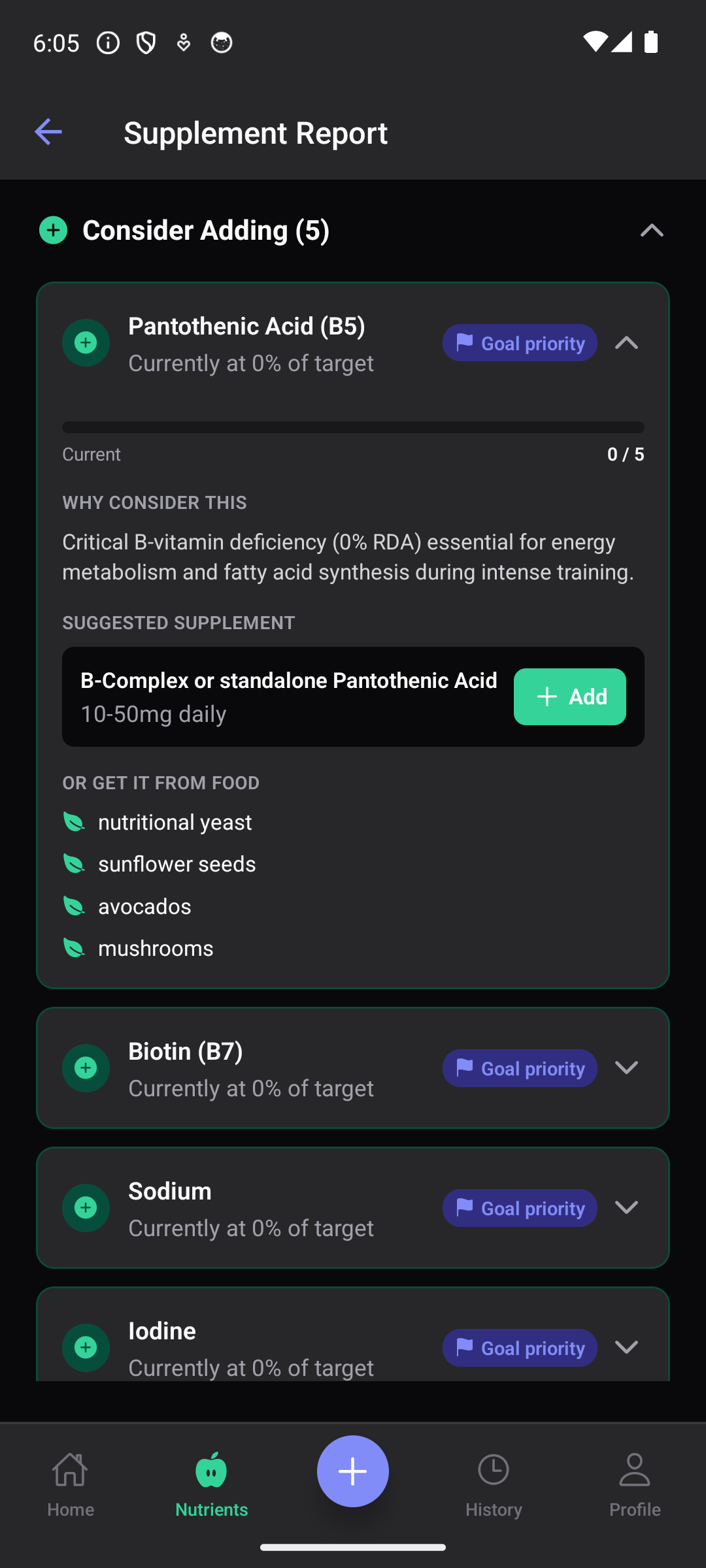
Task: Toggle Goal priority on Sodium
Action: (519, 1207)
